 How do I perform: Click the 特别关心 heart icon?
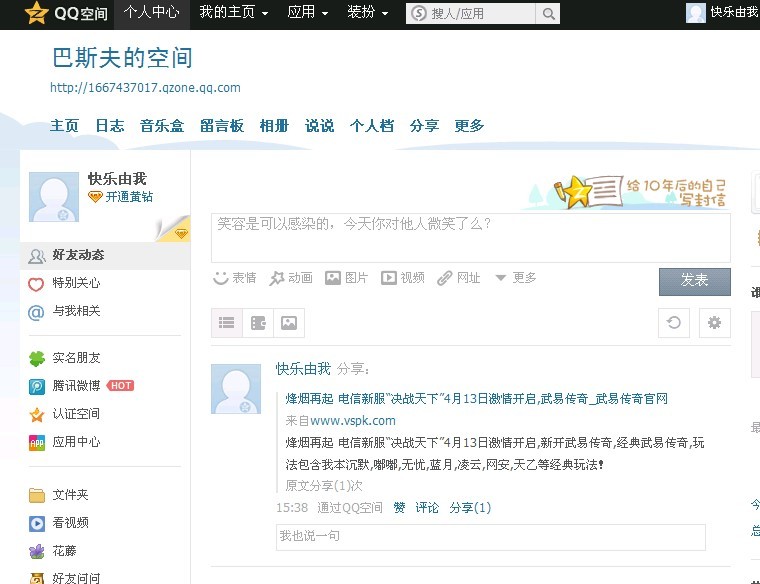click(x=36, y=284)
